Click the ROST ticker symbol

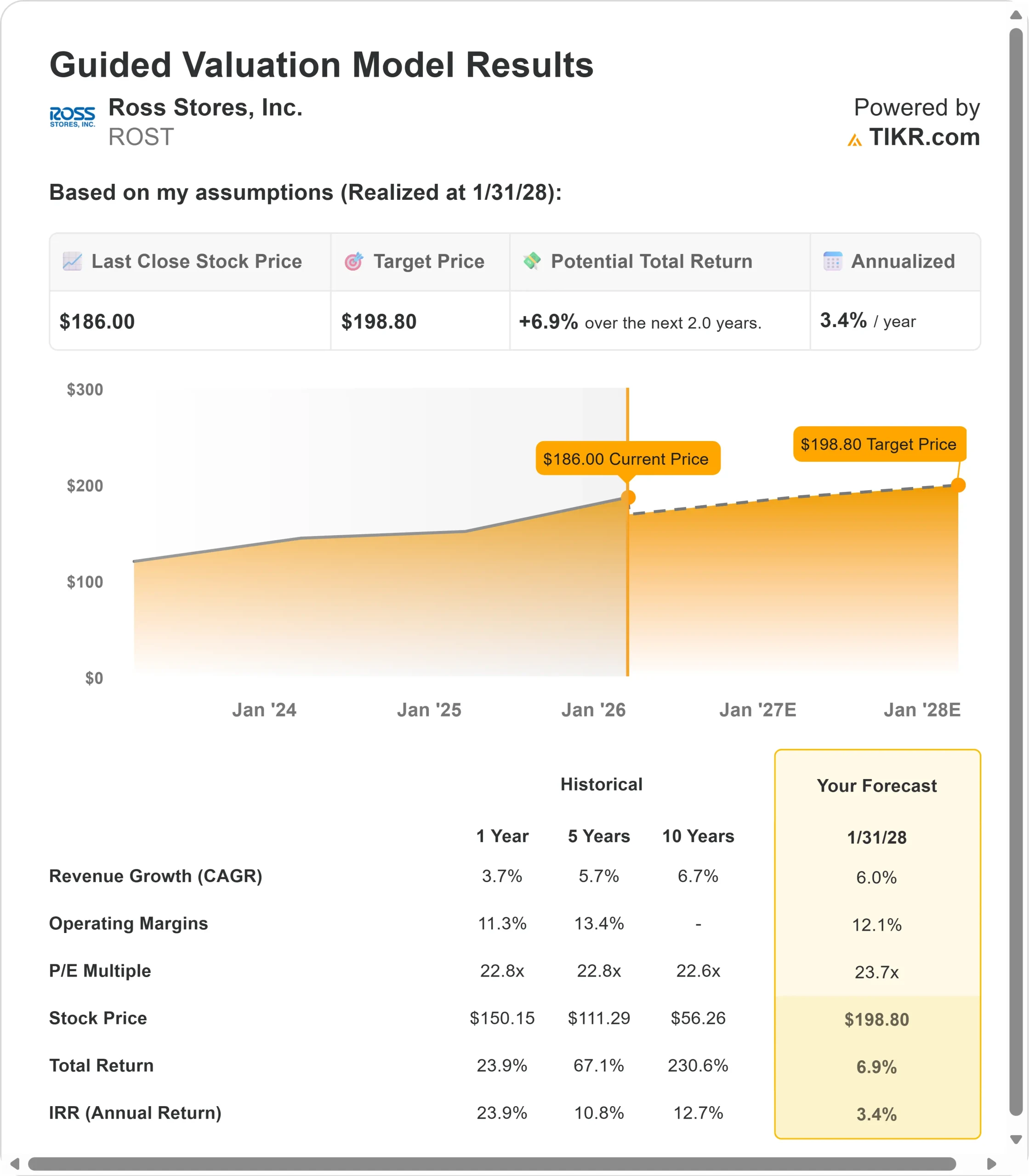(141, 137)
